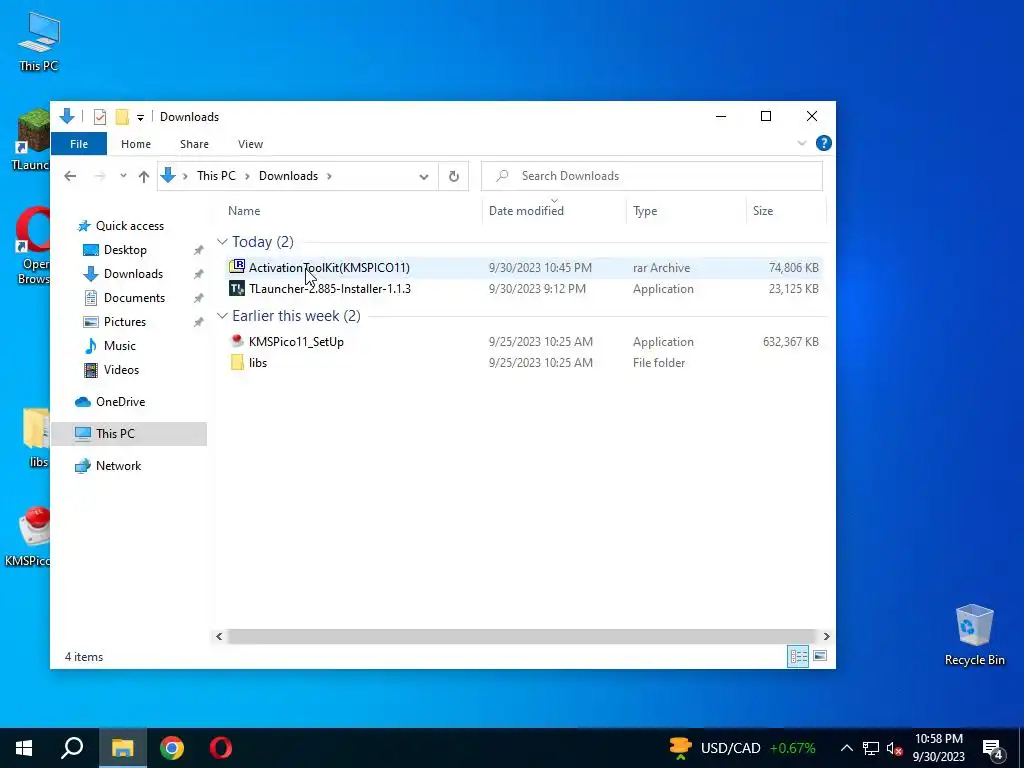Click the Opera Browser desktop shortcut
Viewport: 1024px width, 768px height.
pos(33,246)
